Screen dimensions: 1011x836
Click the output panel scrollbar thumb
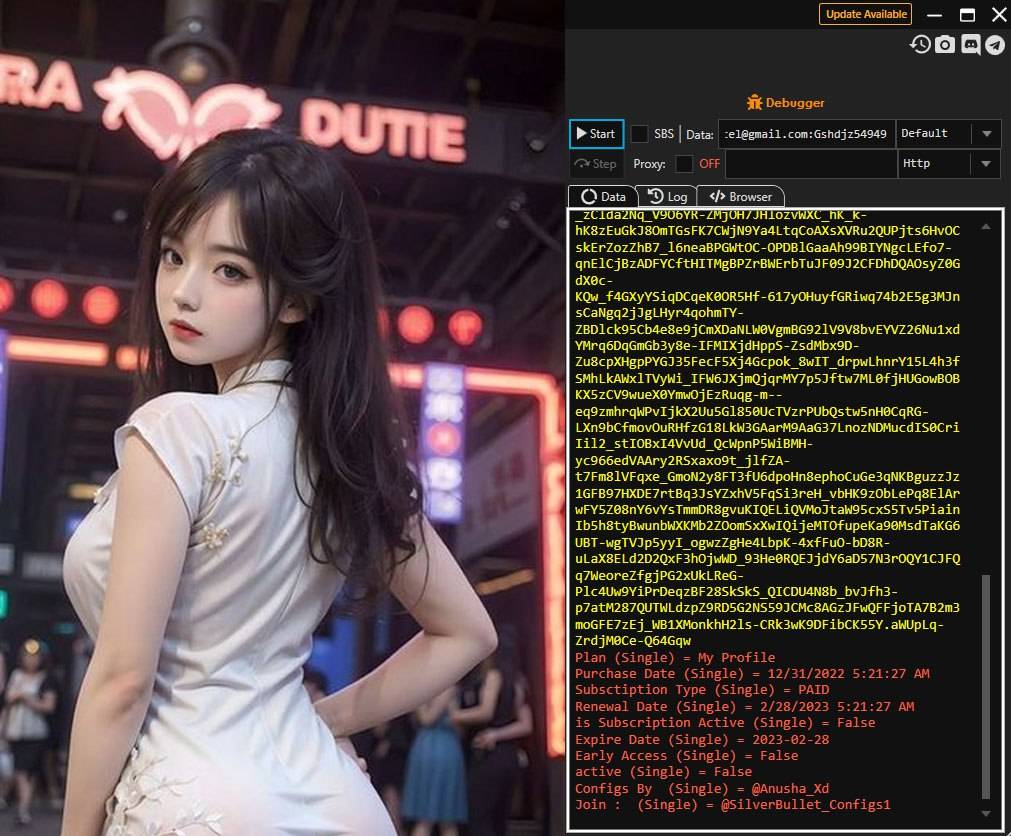coord(986,686)
